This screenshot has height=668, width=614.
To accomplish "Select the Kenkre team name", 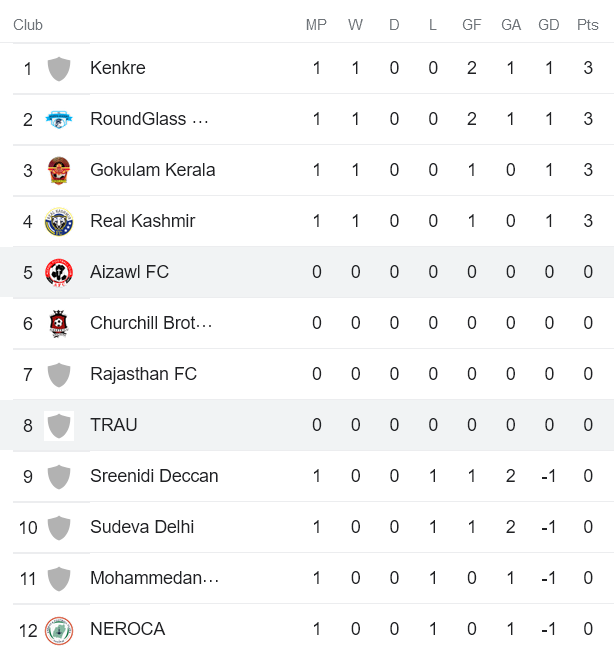I will [118, 68].
